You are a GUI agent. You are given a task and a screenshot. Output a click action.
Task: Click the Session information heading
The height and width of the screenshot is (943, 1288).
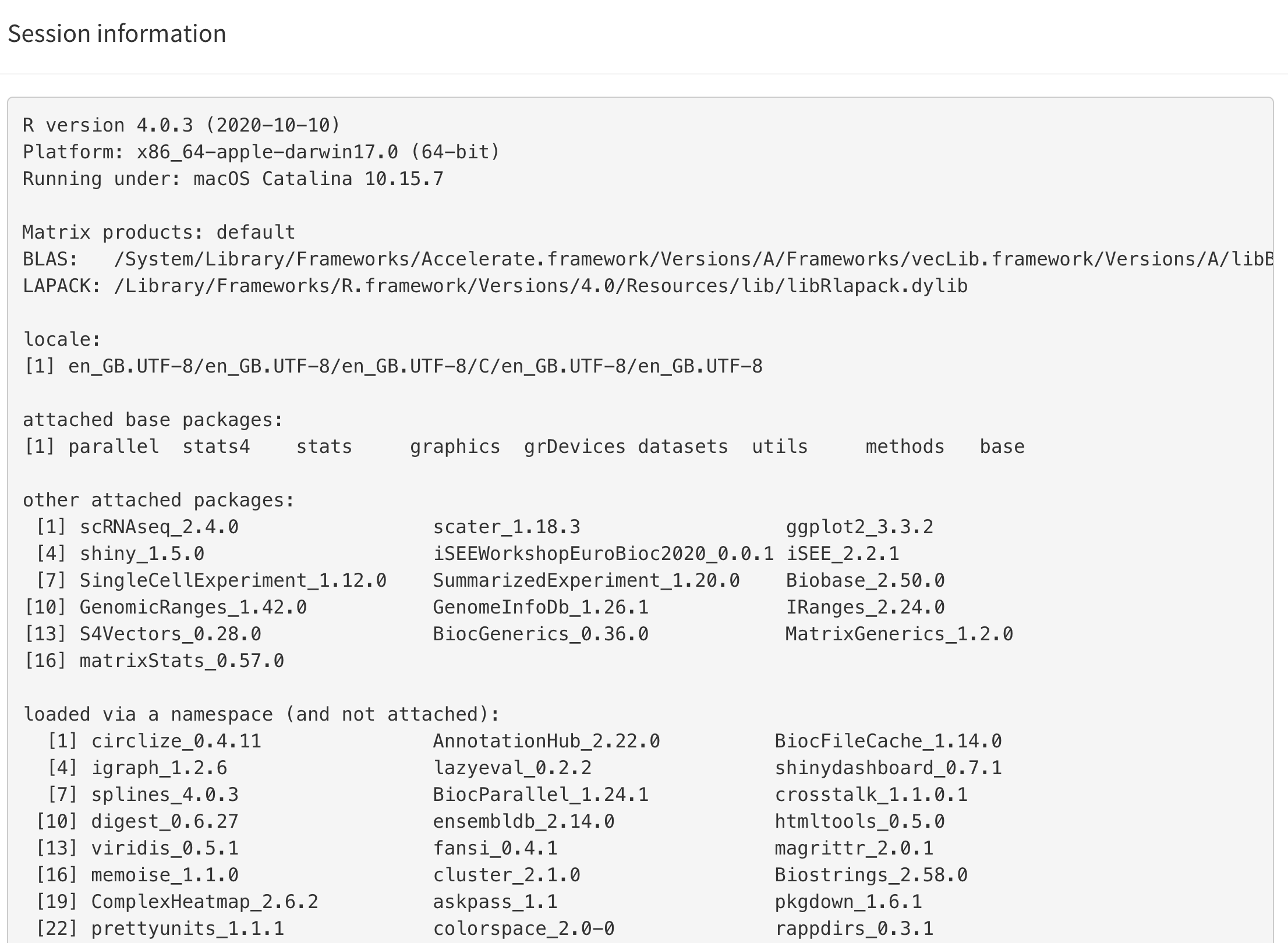tap(117, 34)
